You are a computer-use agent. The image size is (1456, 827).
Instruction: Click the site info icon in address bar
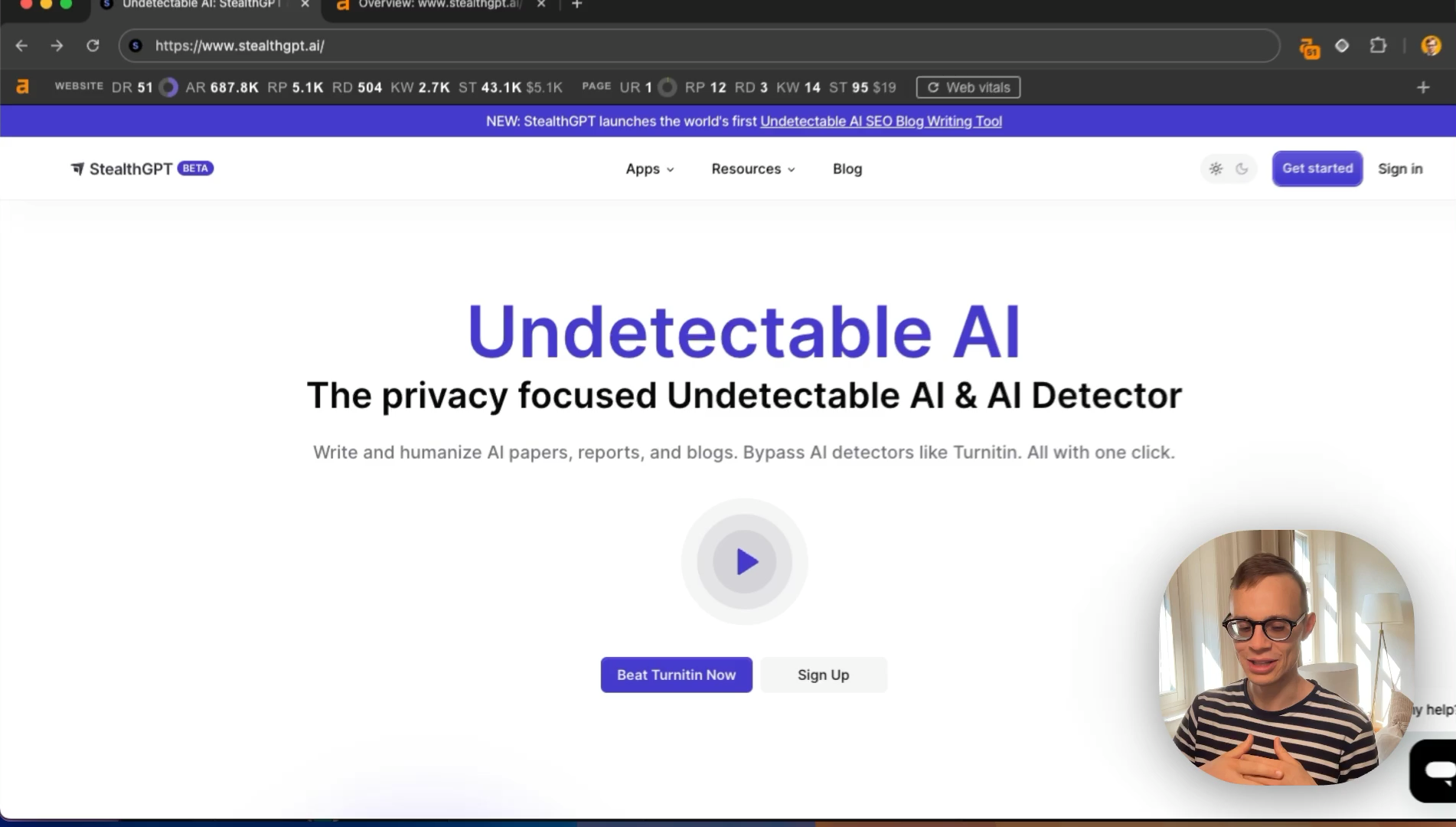point(135,46)
